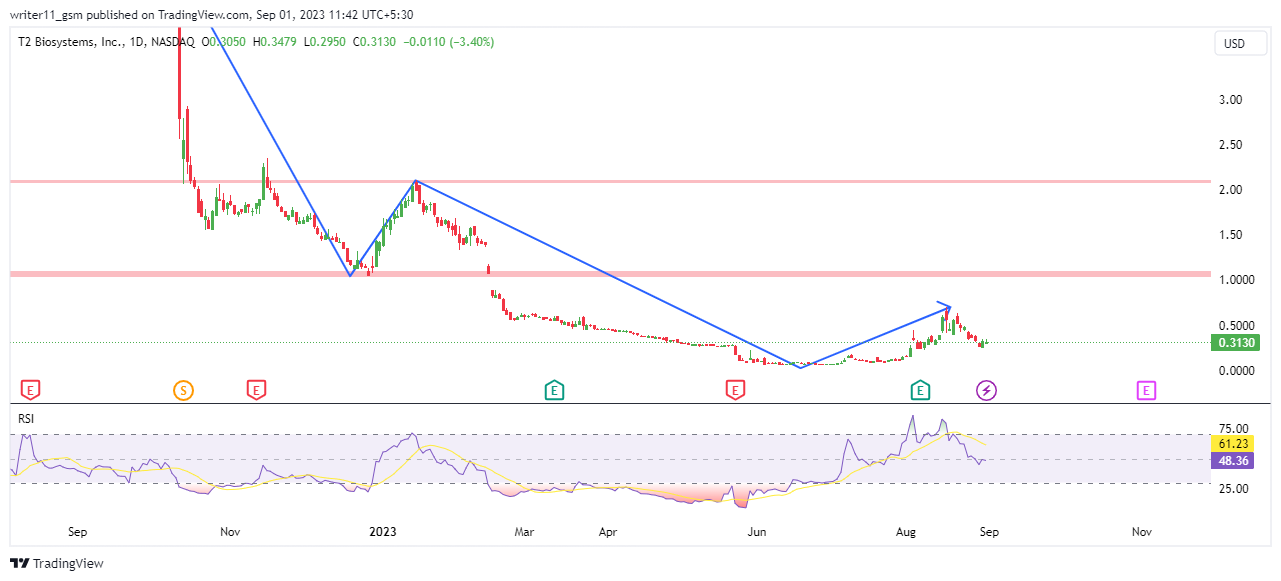Click the Mar time axis label
This screenshot has width=1281, height=581.
524,533
